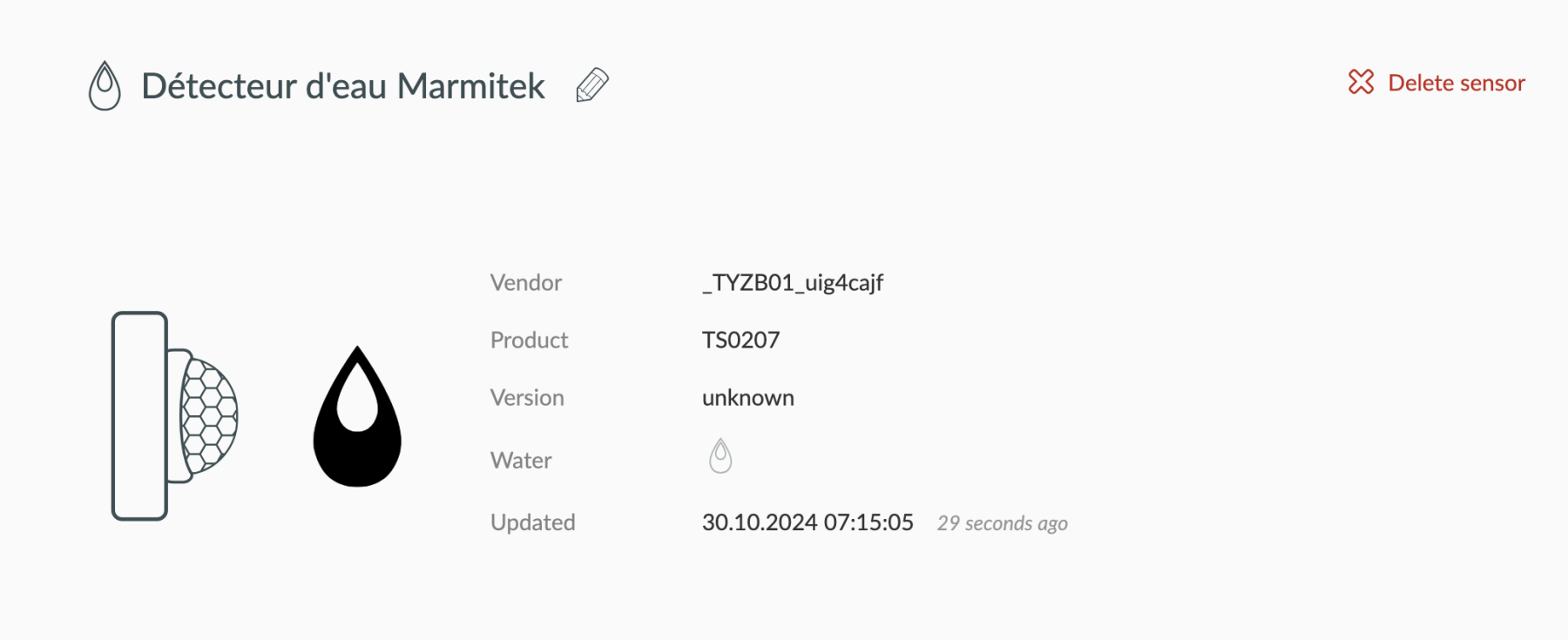Click the red X delete icon
The width and height of the screenshot is (1568, 640).
click(1361, 82)
